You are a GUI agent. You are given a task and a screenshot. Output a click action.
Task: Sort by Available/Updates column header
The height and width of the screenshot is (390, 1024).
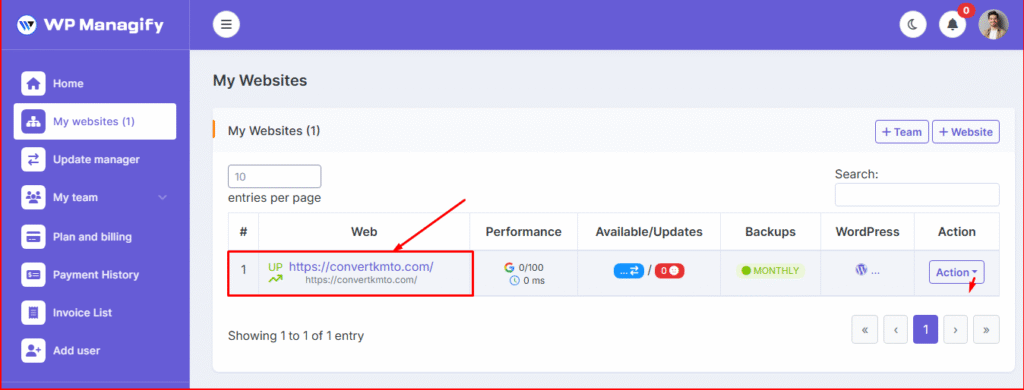tap(648, 231)
